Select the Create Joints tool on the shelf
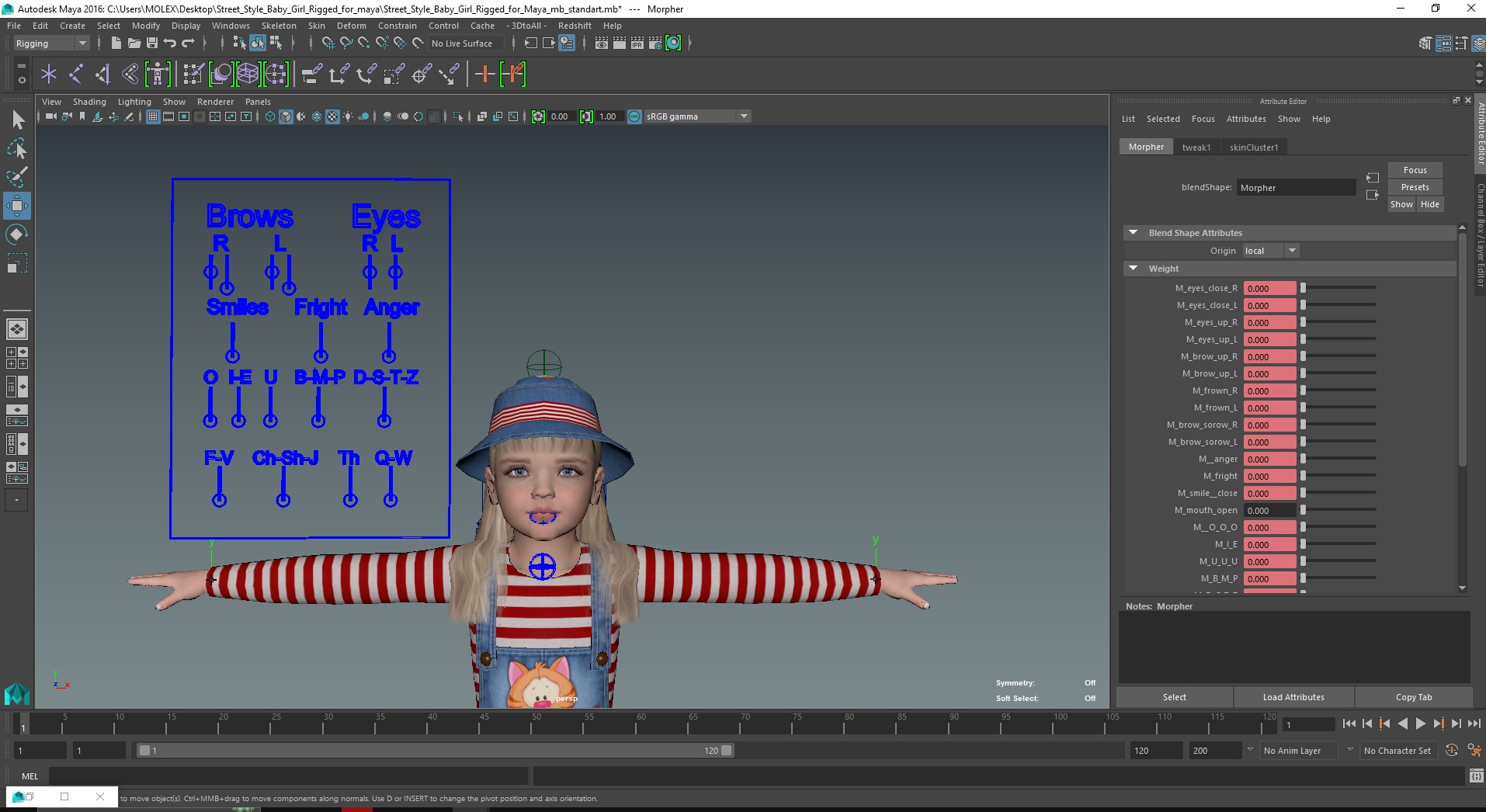Image resolution: width=1486 pixels, height=812 pixels. [76, 75]
